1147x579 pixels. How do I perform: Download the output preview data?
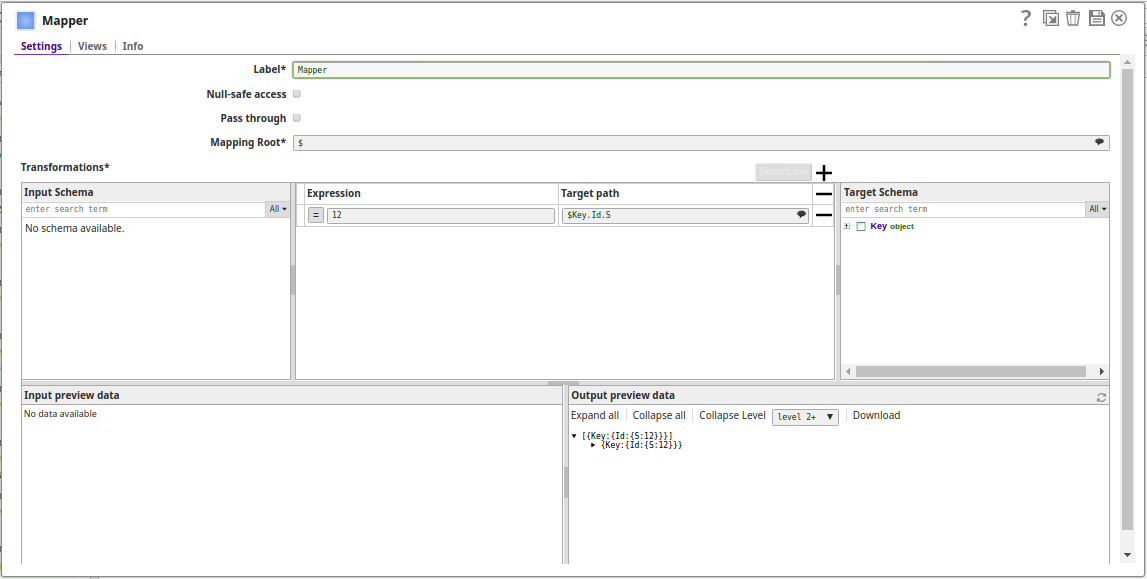coord(876,415)
